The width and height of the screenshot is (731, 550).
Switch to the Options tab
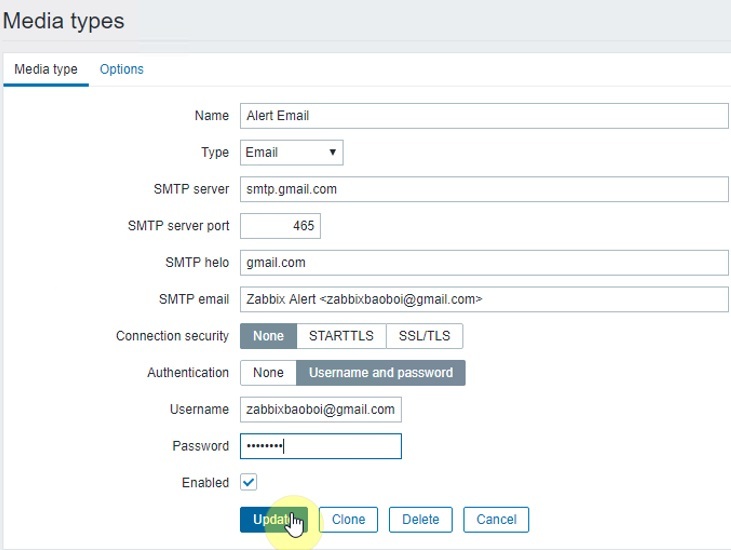[x=121, y=69]
